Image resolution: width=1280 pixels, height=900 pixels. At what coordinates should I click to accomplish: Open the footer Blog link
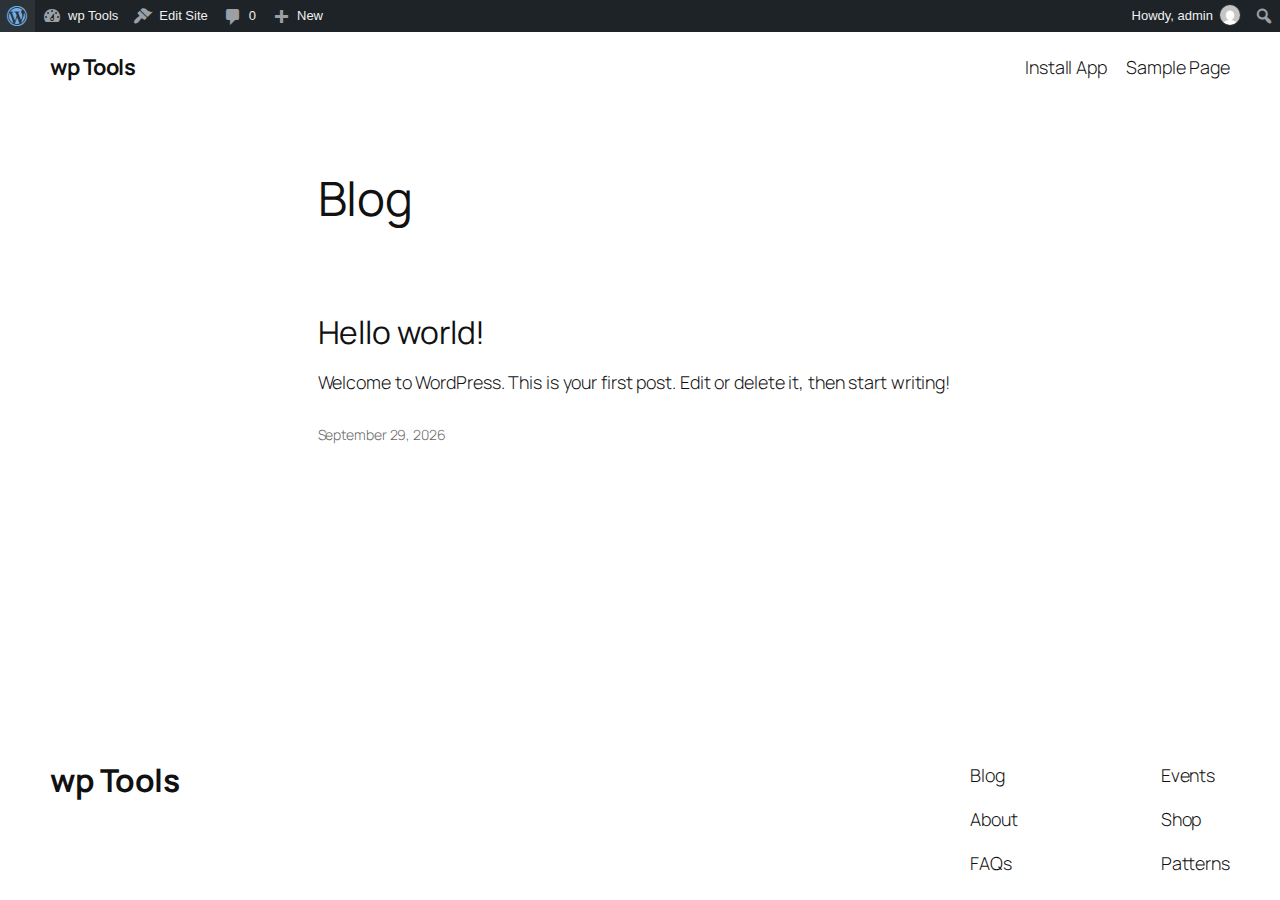(987, 776)
